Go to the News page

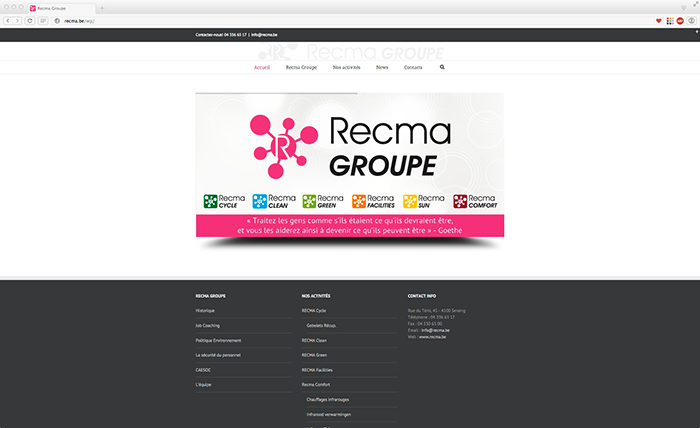382,67
